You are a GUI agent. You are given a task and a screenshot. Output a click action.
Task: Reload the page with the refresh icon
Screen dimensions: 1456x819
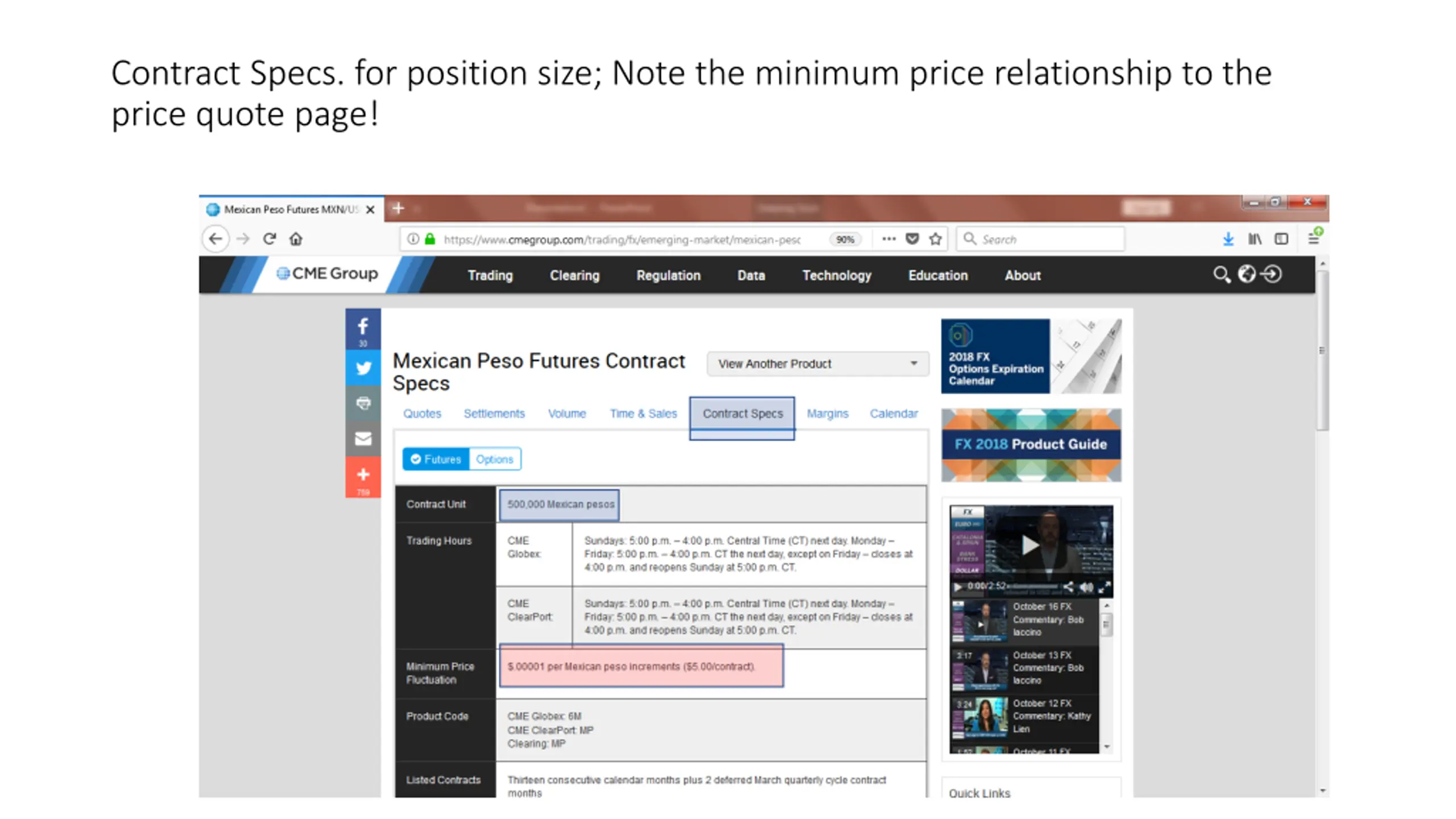[x=270, y=238]
